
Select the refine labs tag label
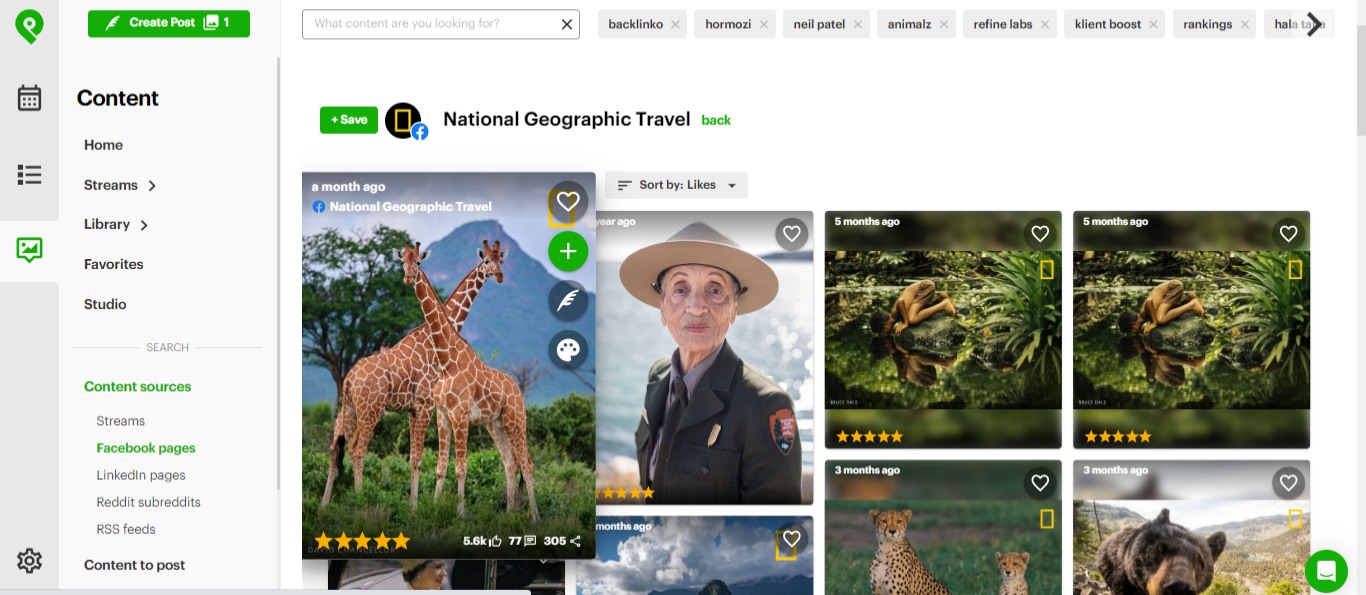click(x=1003, y=24)
